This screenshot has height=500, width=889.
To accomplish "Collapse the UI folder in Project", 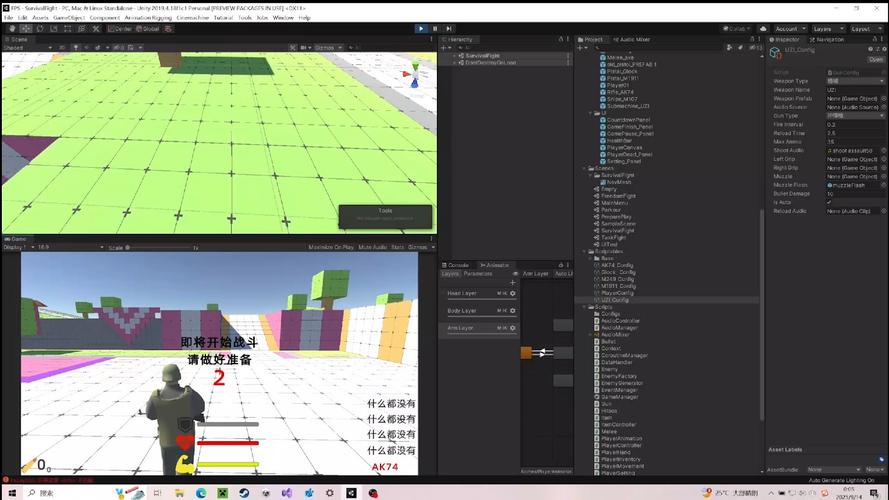I will (x=590, y=113).
